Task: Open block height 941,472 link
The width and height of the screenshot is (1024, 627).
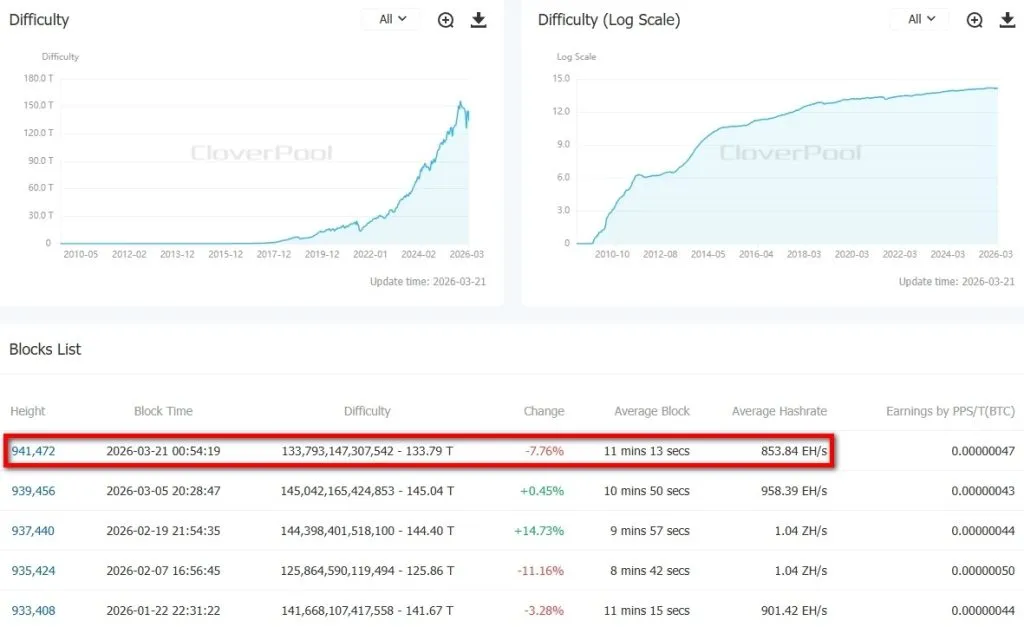Action: (33, 451)
